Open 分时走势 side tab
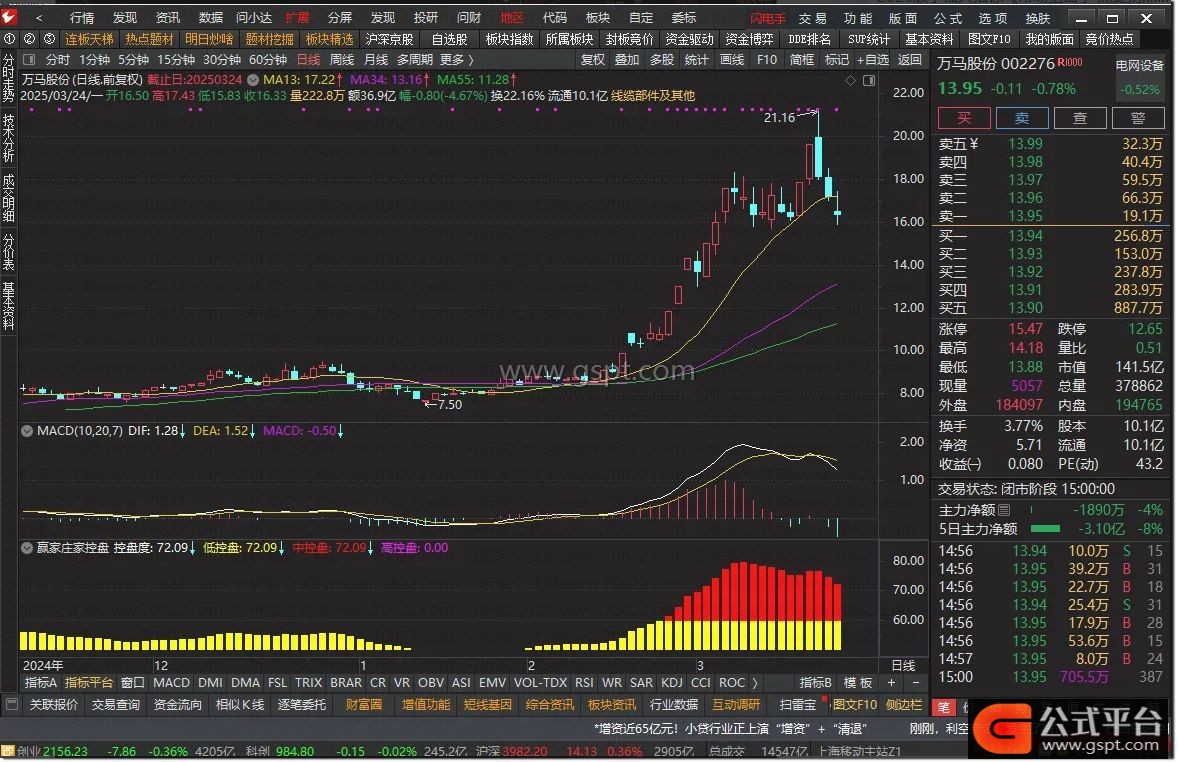The image size is (1178, 762). (8, 78)
